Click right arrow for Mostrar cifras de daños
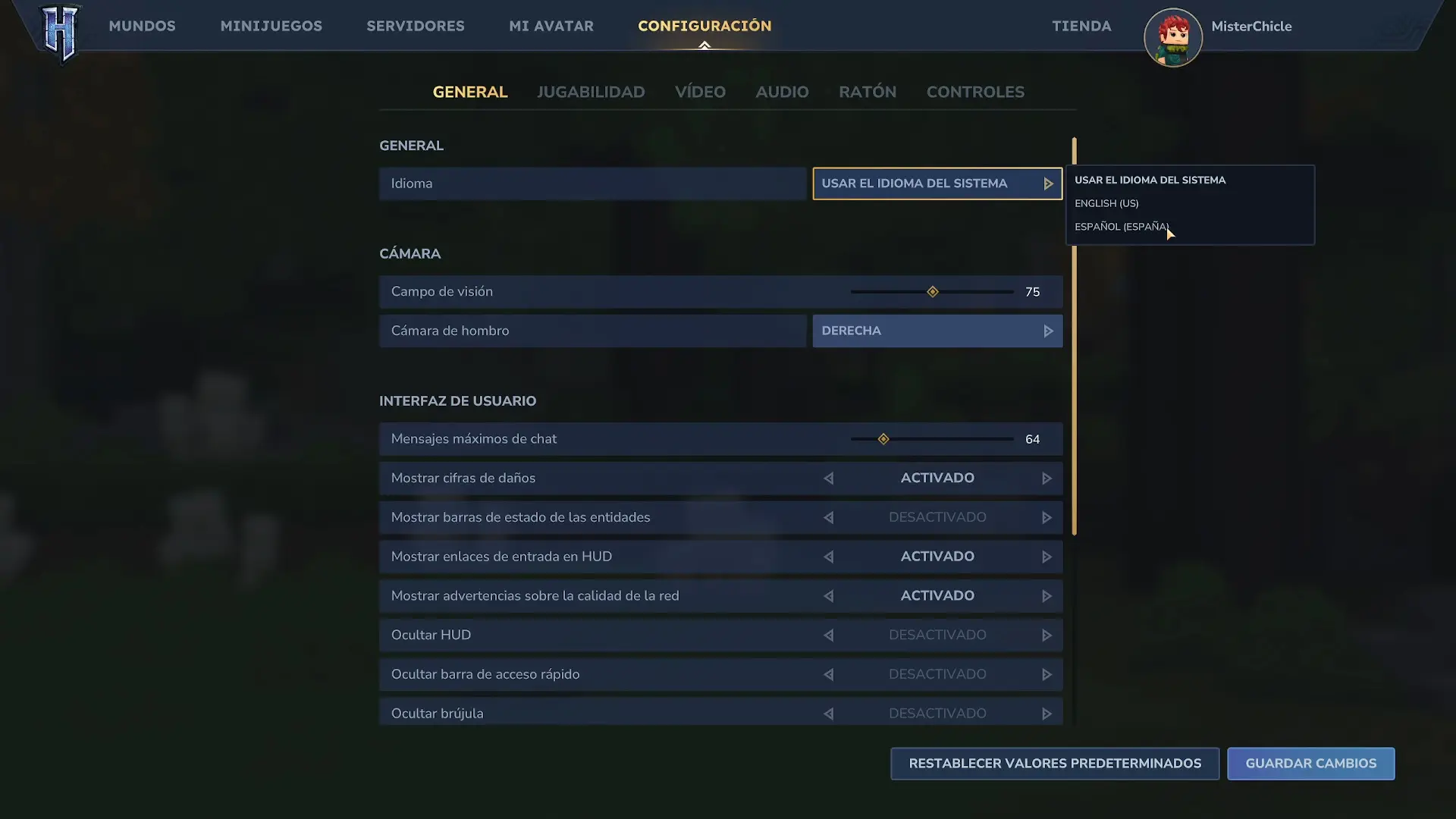The image size is (1456, 819). coord(1046,479)
